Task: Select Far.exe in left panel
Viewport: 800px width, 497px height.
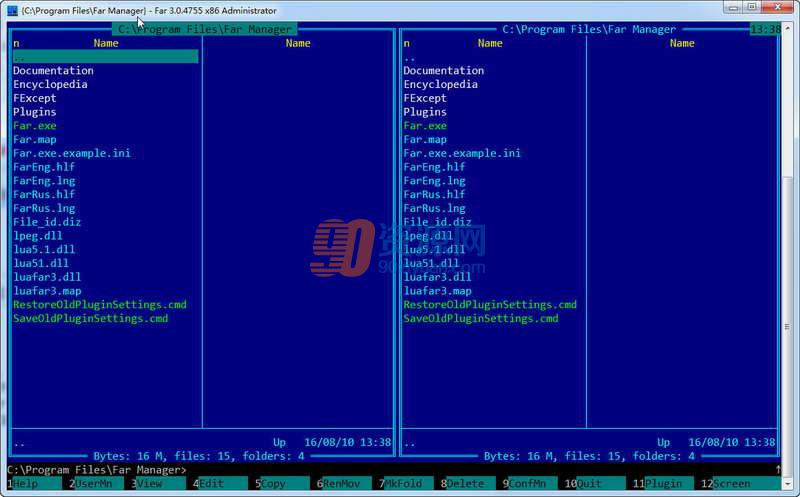Action: coord(35,126)
